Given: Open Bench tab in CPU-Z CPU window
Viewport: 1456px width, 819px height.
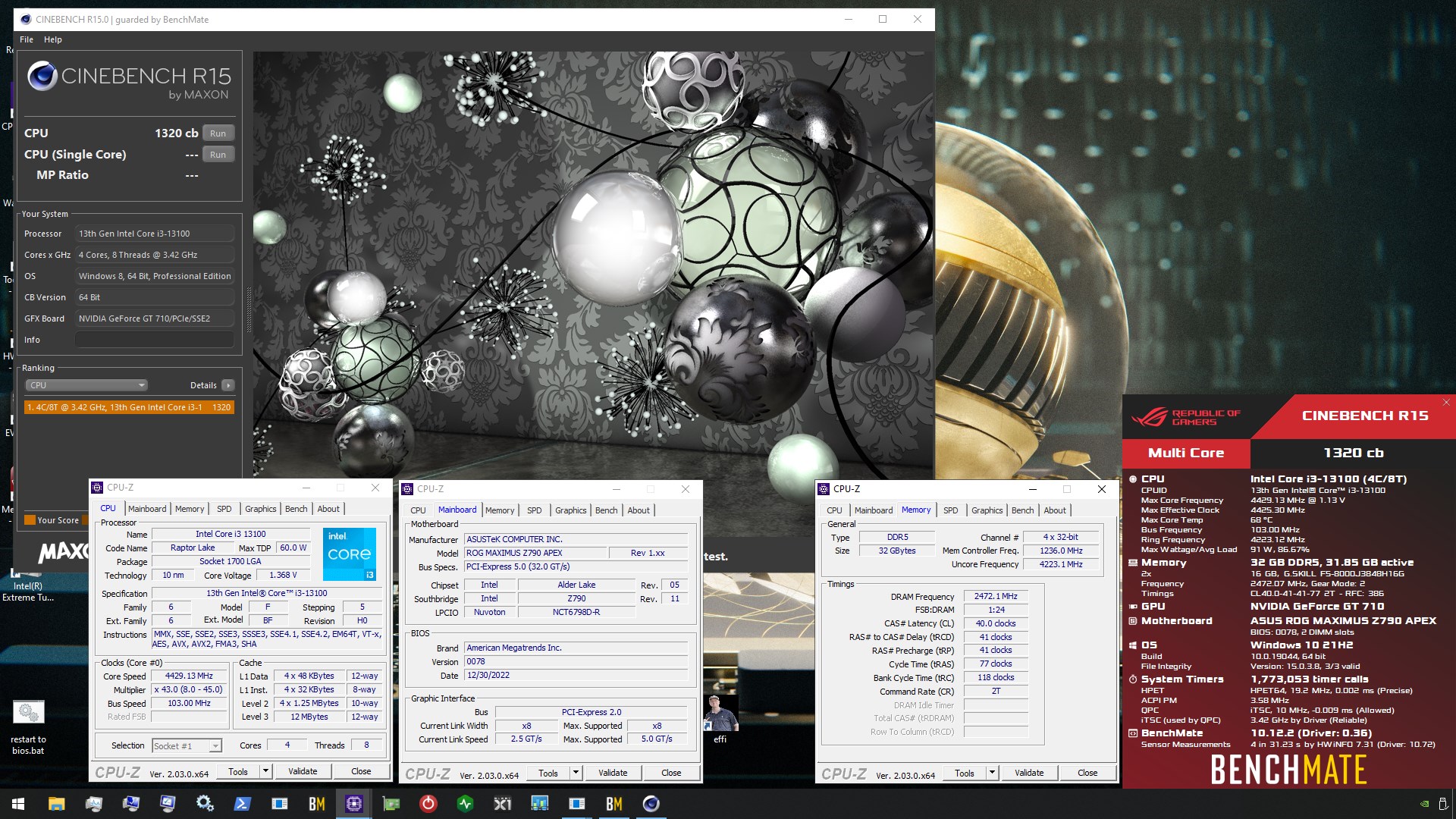Looking at the screenshot, I should tap(297, 509).
